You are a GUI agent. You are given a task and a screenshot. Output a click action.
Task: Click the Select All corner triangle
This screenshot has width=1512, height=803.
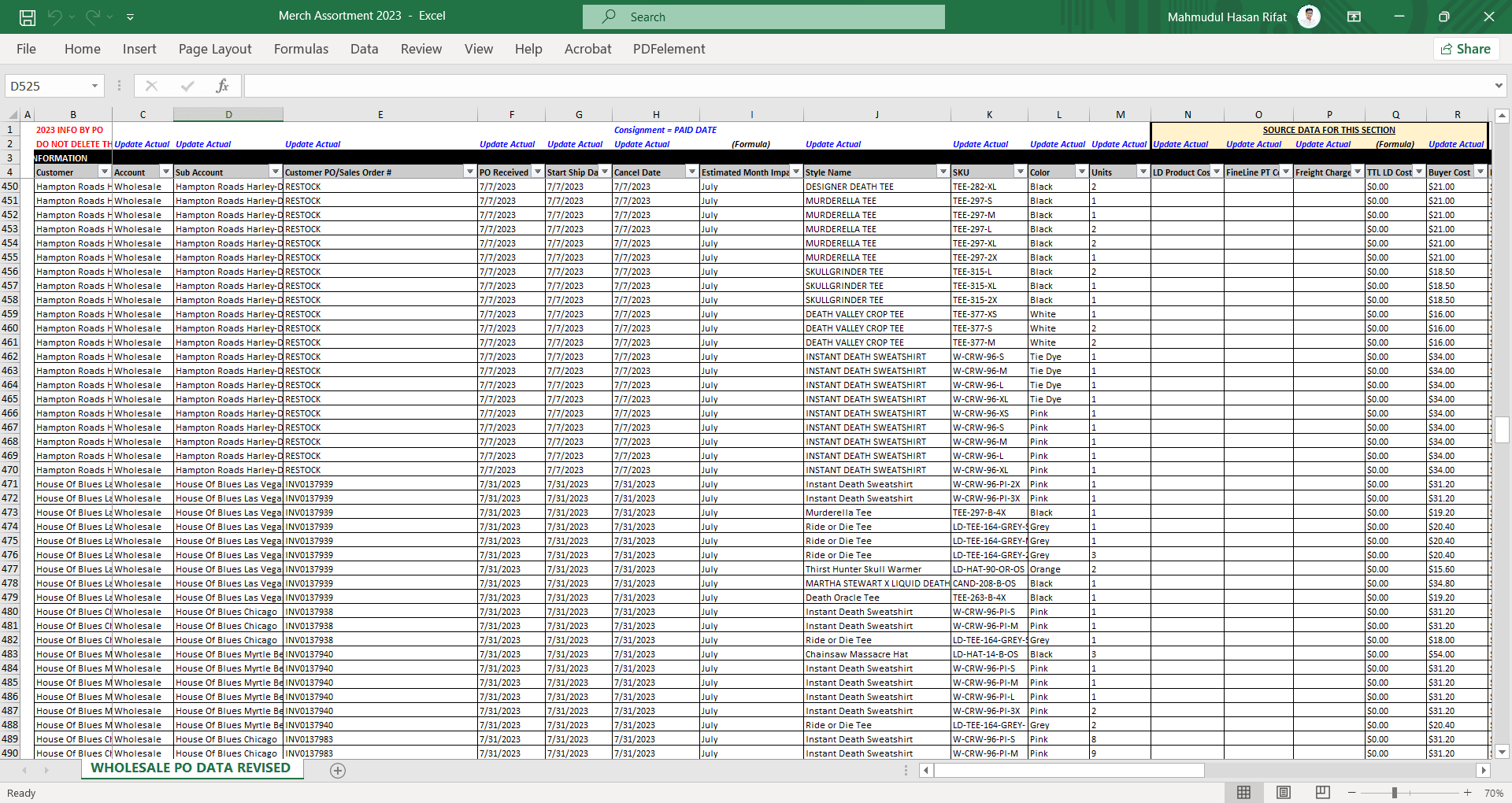12,115
